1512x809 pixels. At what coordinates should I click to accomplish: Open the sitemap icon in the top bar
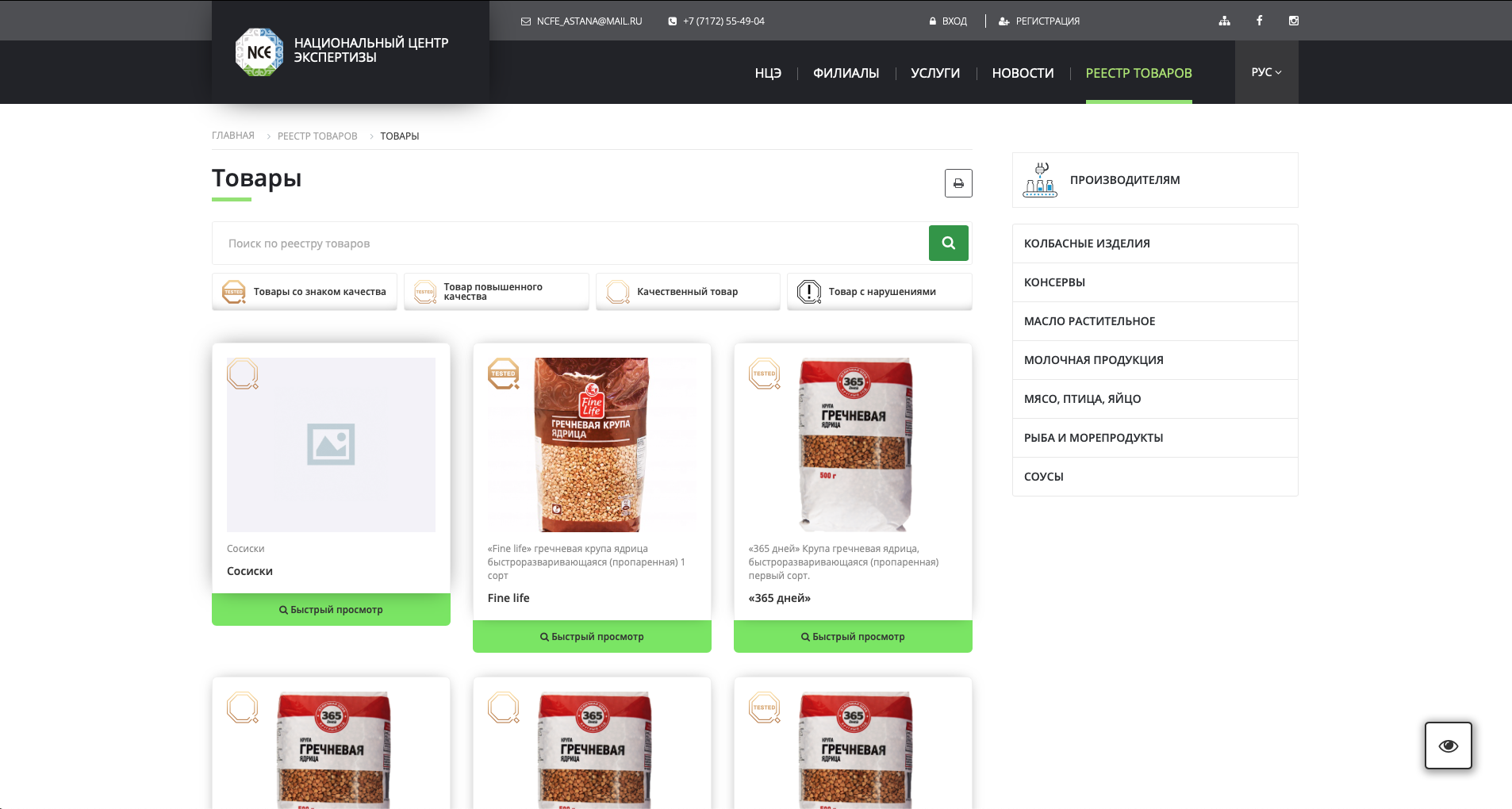coord(1225,21)
